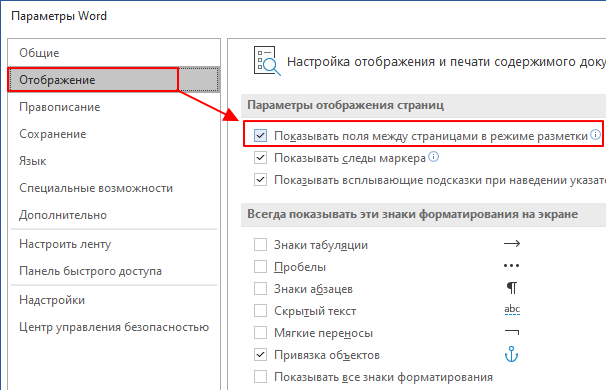Click the Параметры отображения страниц header
Viewport: 606px width, 390px height.
coord(346,106)
